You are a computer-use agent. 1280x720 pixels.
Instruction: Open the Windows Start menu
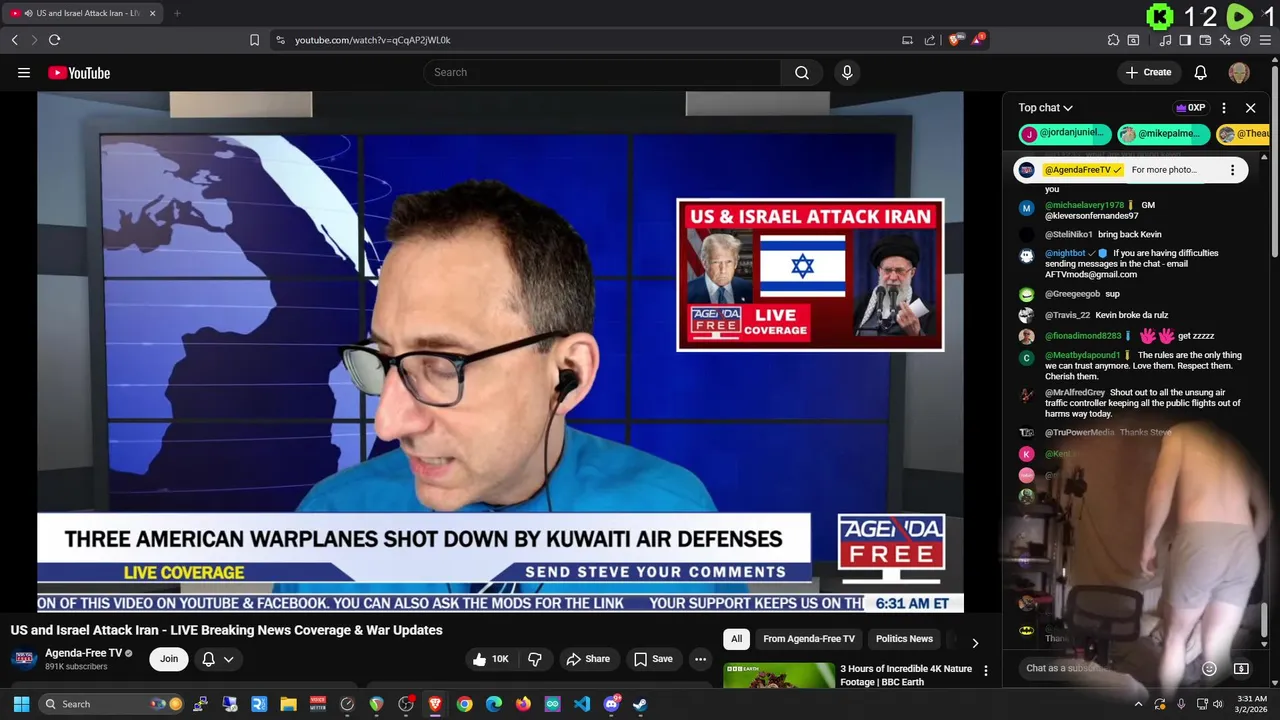pos(21,704)
